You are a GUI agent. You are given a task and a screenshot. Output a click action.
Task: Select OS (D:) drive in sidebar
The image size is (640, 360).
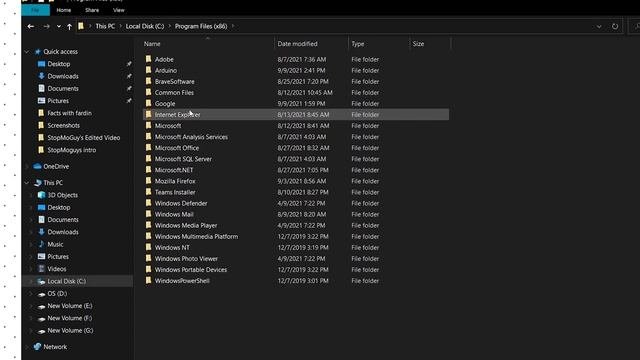(x=57, y=293)
